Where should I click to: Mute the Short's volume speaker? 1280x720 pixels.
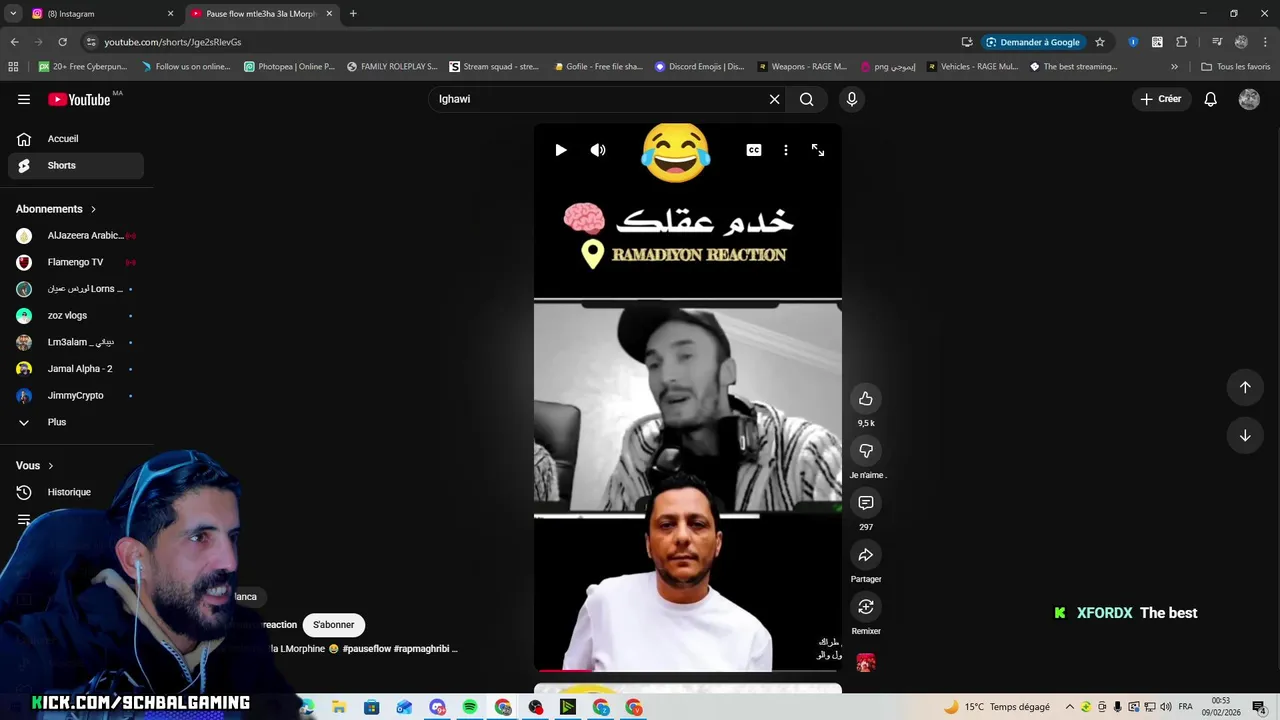coord(598,150)
